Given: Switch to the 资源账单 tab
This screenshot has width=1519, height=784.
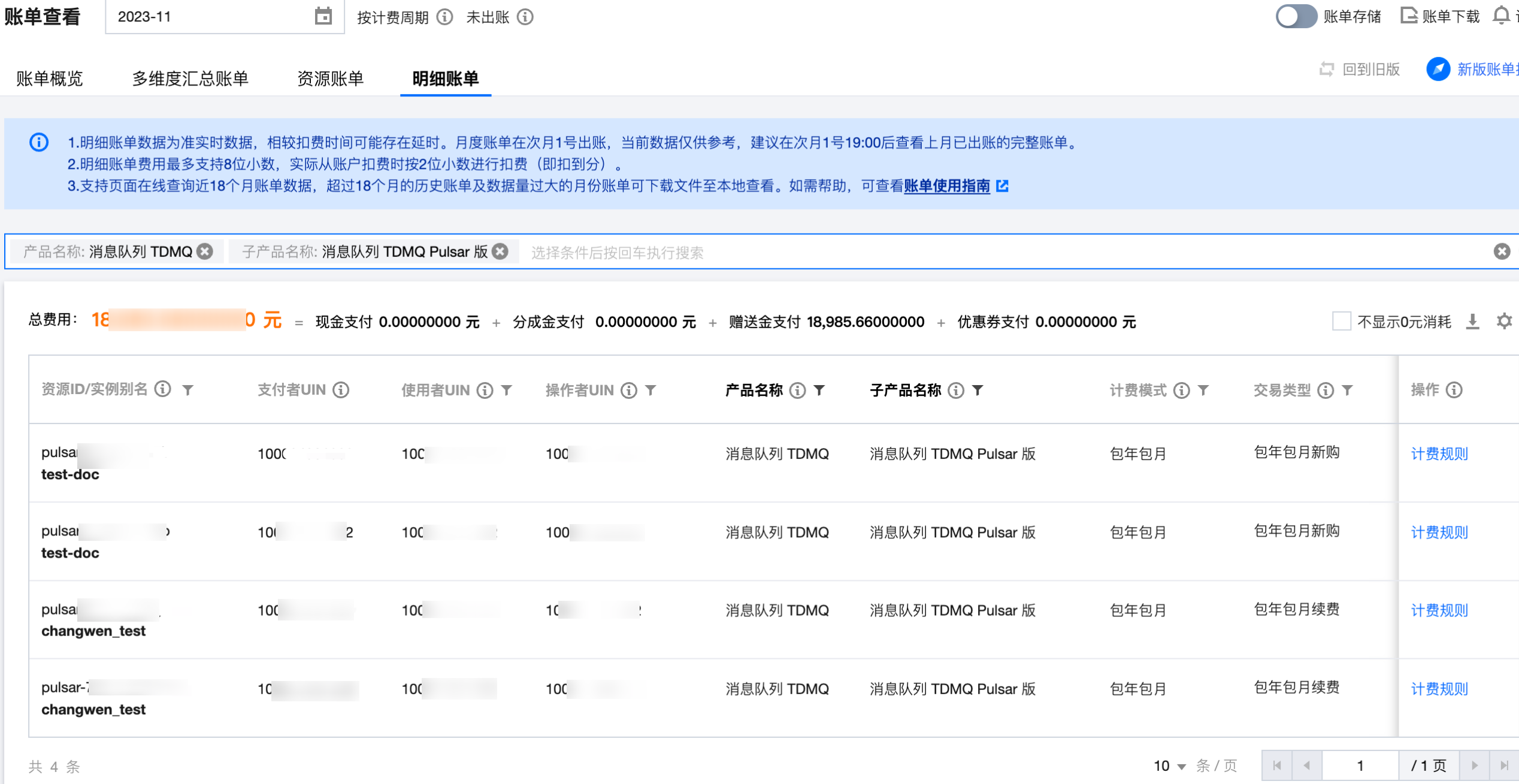Looking at the screenshot, I should click(x=330, y=78).
